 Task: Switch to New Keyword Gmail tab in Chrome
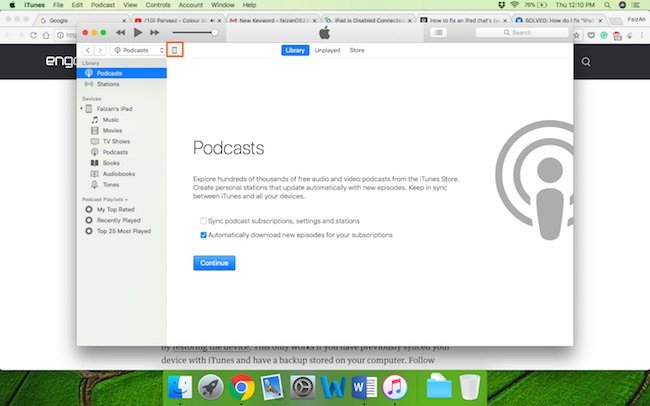pos(273,20)
